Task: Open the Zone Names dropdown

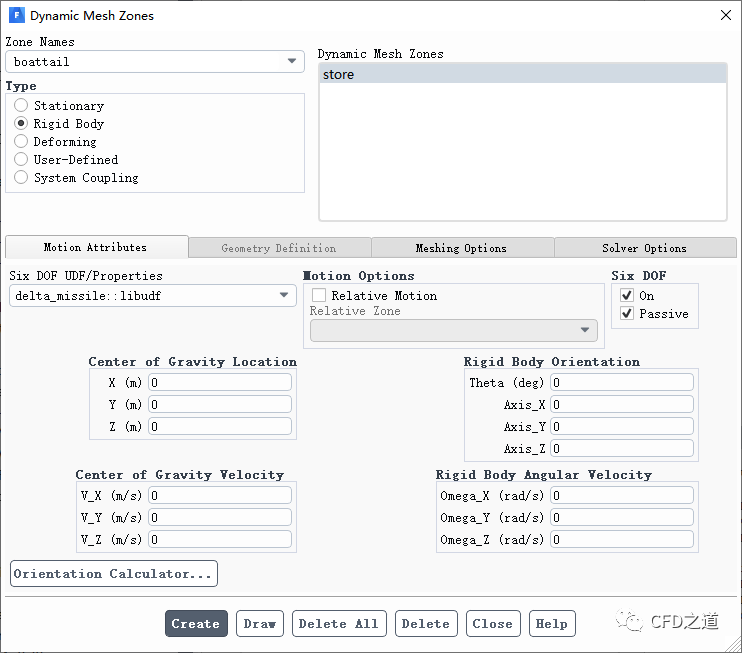Action: (155, 61)
